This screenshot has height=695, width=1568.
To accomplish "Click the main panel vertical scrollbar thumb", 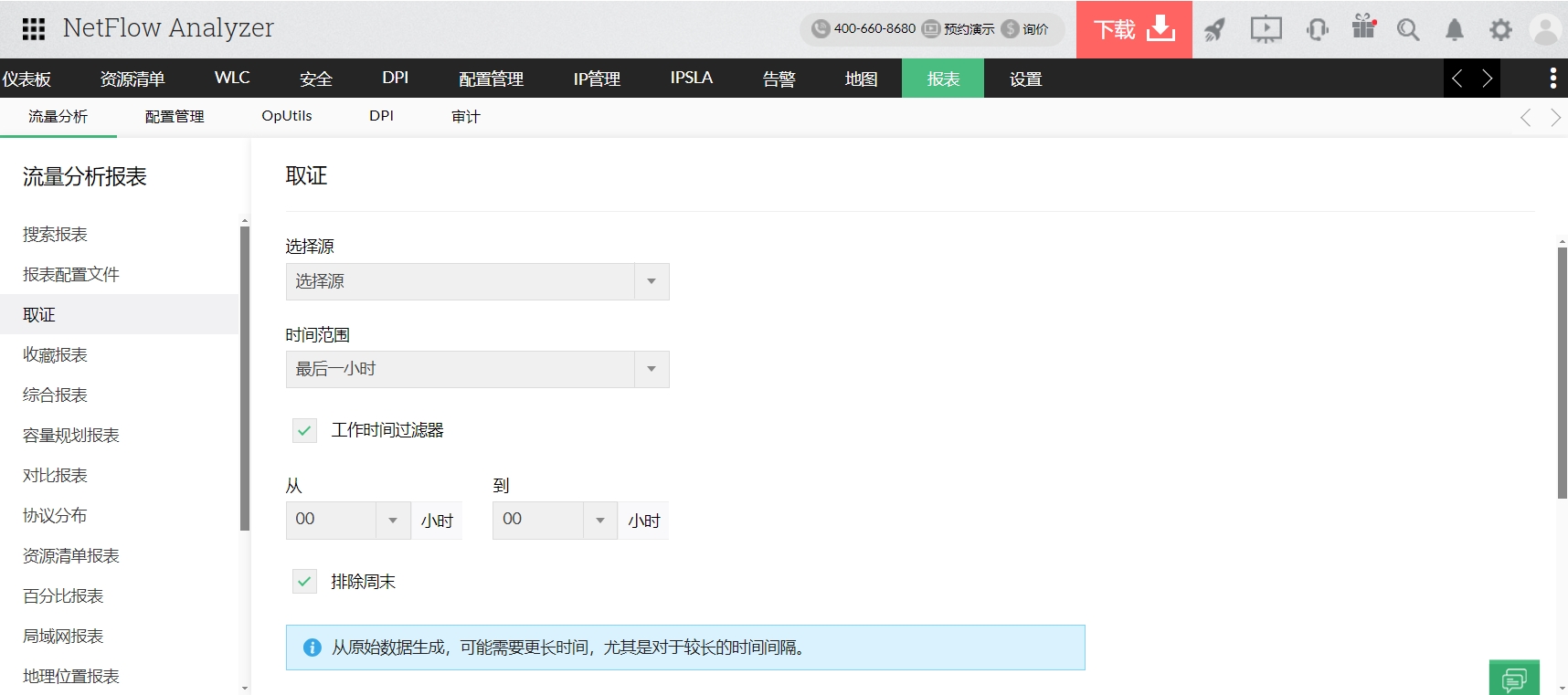I will coord(1563,373).
